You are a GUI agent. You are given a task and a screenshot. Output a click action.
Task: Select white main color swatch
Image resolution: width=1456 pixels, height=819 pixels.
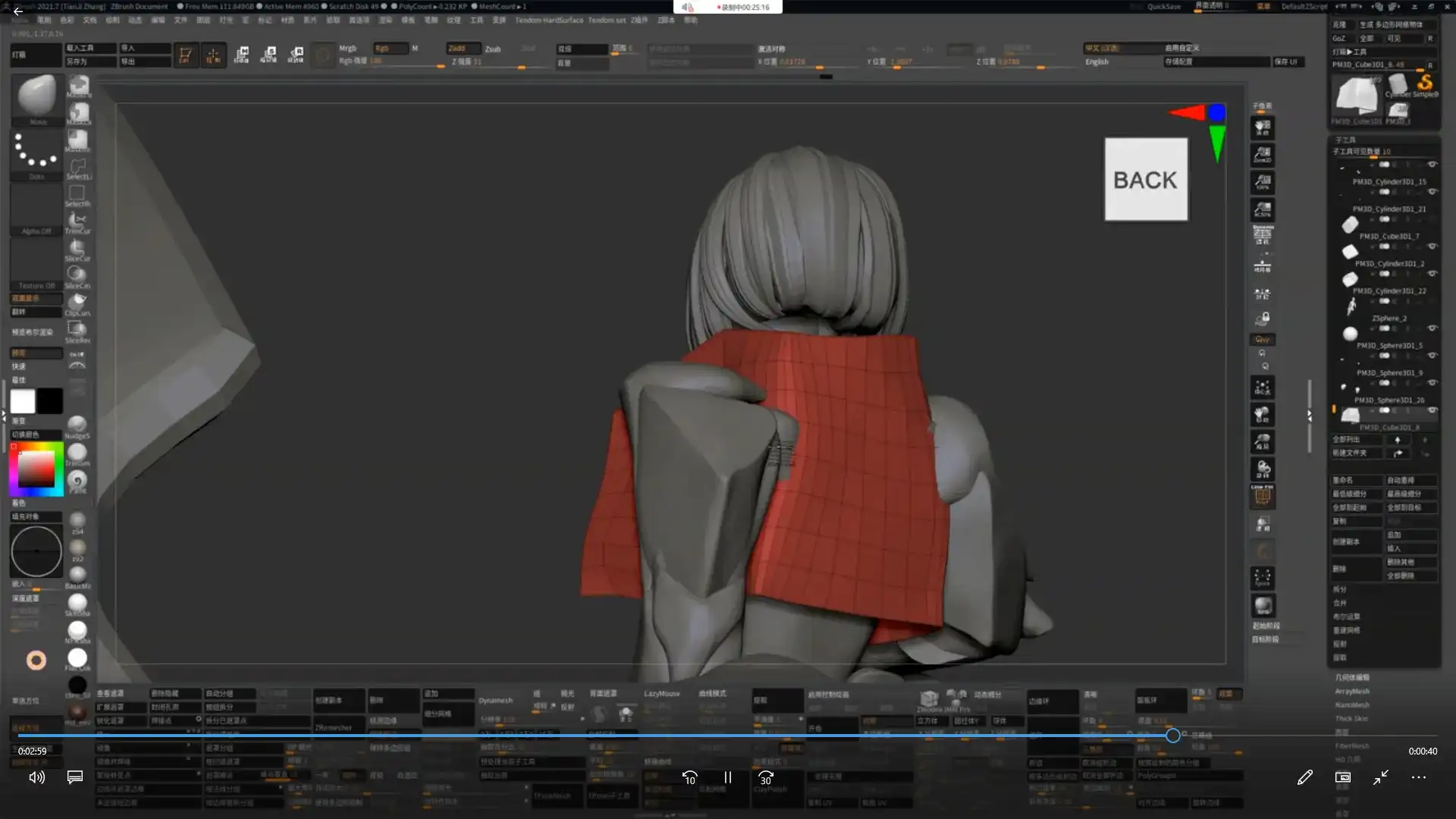pos(23,400)
